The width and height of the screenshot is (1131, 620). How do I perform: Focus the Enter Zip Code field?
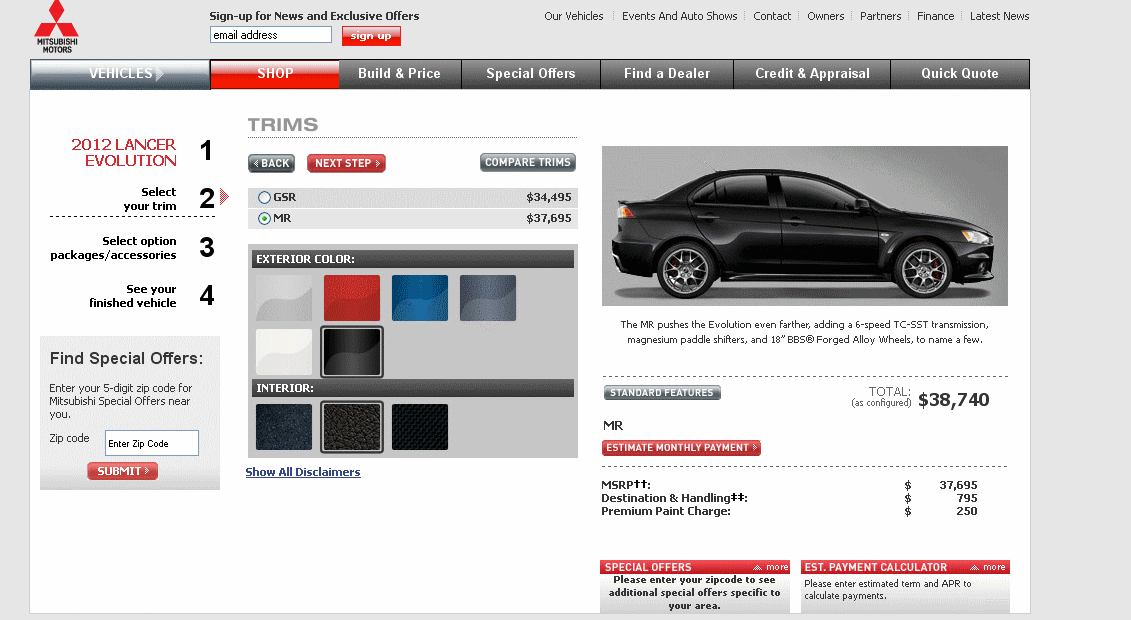(x=152, y=443)
